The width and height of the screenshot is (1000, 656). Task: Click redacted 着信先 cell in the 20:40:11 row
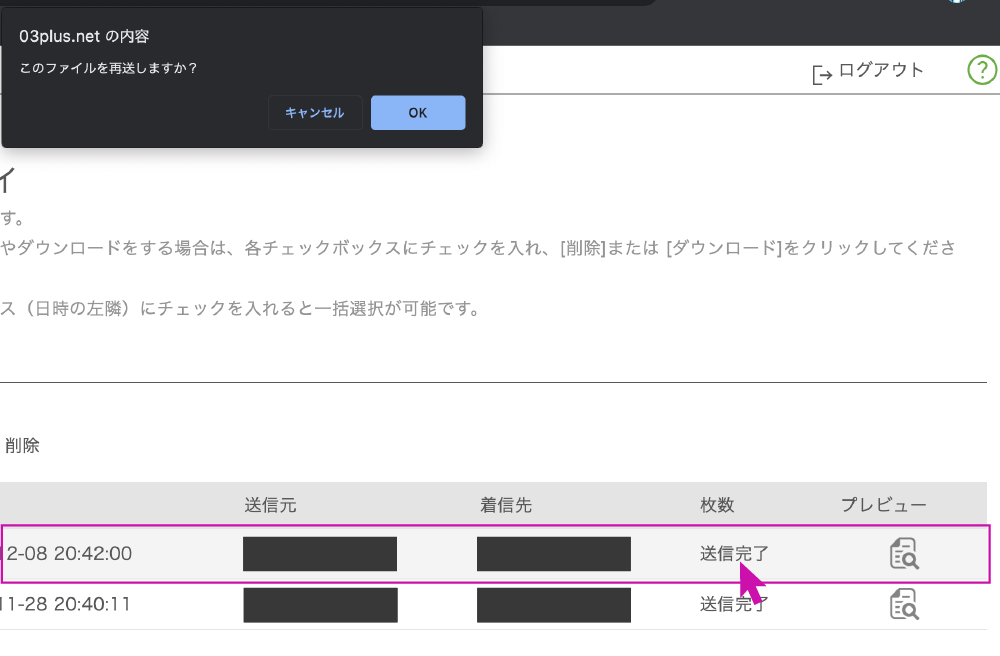(x=554, y=605)
